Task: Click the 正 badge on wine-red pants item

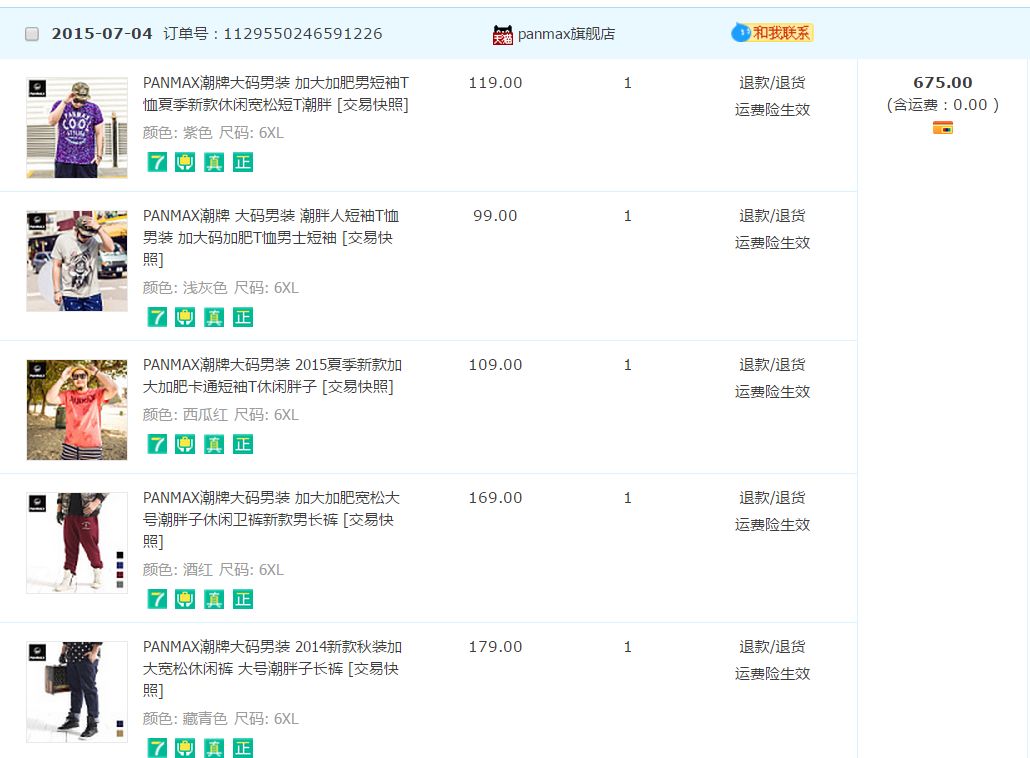Action: (243, 599)
